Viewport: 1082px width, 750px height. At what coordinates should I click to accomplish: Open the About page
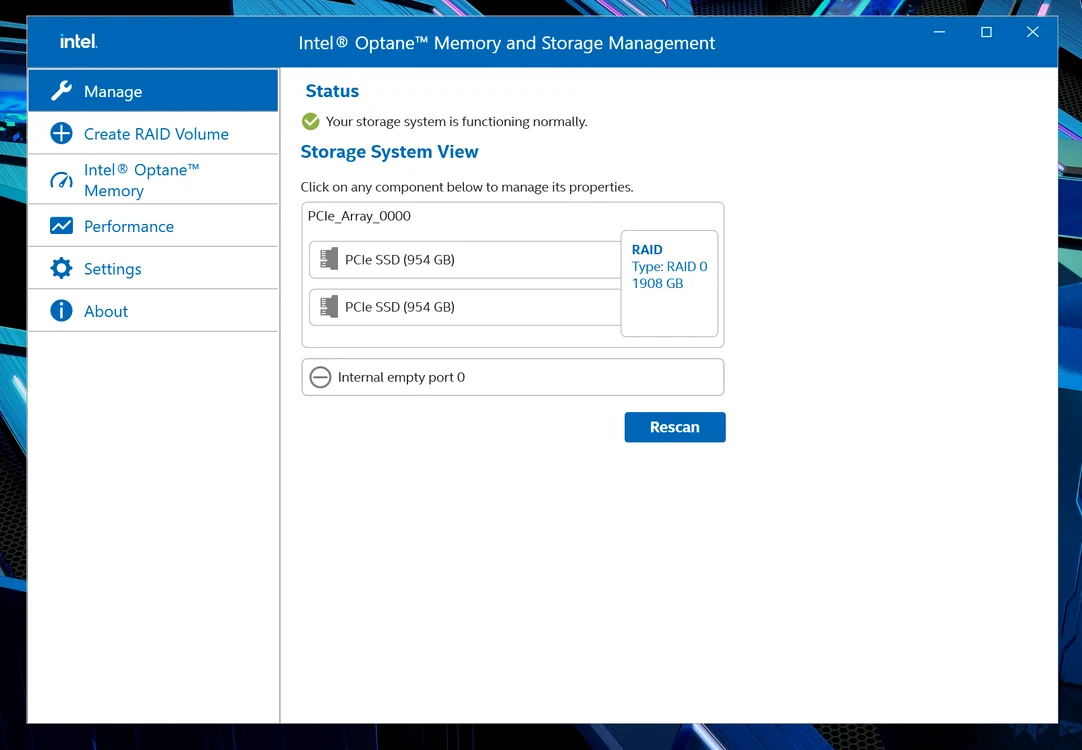(153, 310)
